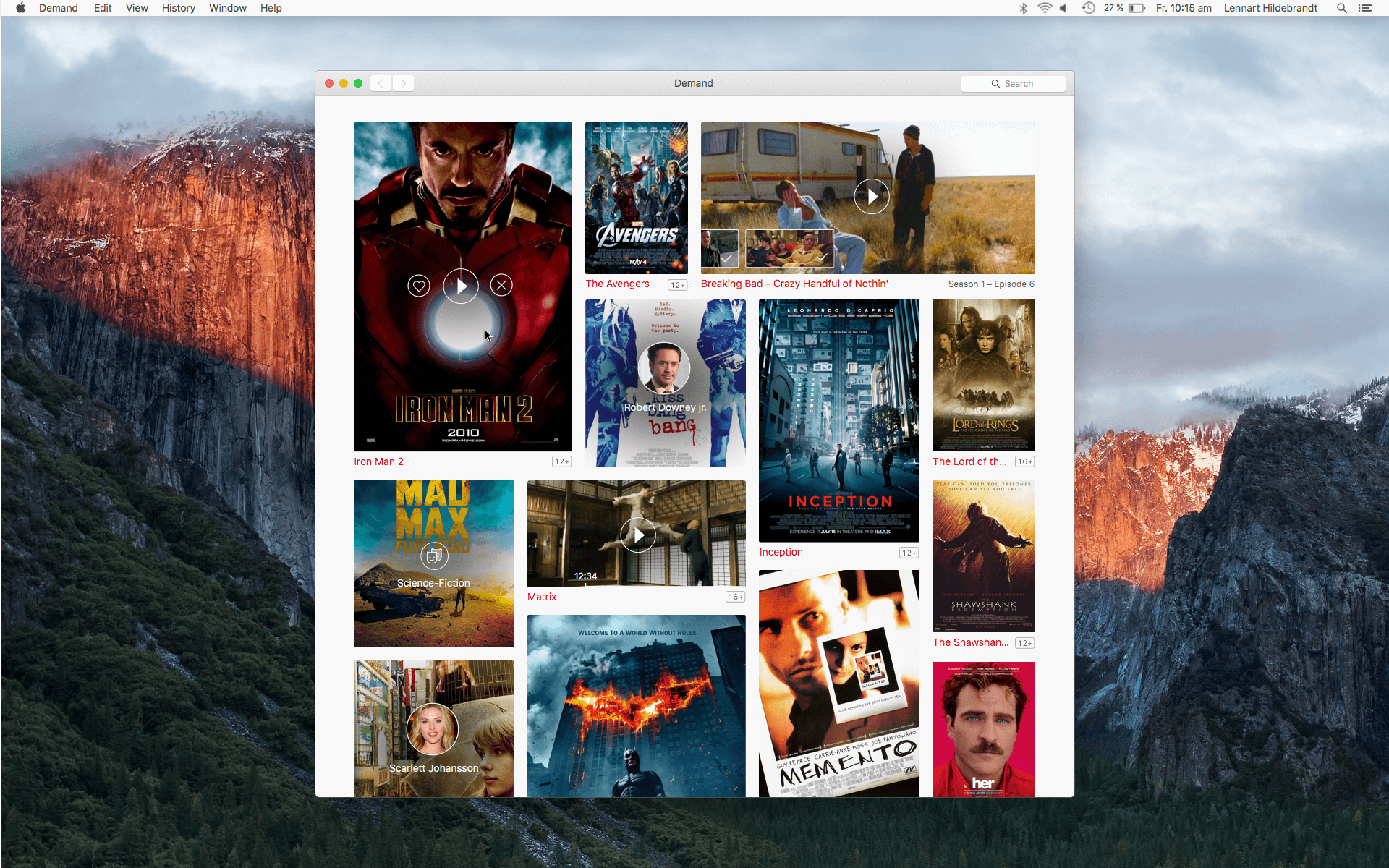1389x868 pixels.
Task: Open Scarlett Johansson actor portrait
Action: [433, 729]
